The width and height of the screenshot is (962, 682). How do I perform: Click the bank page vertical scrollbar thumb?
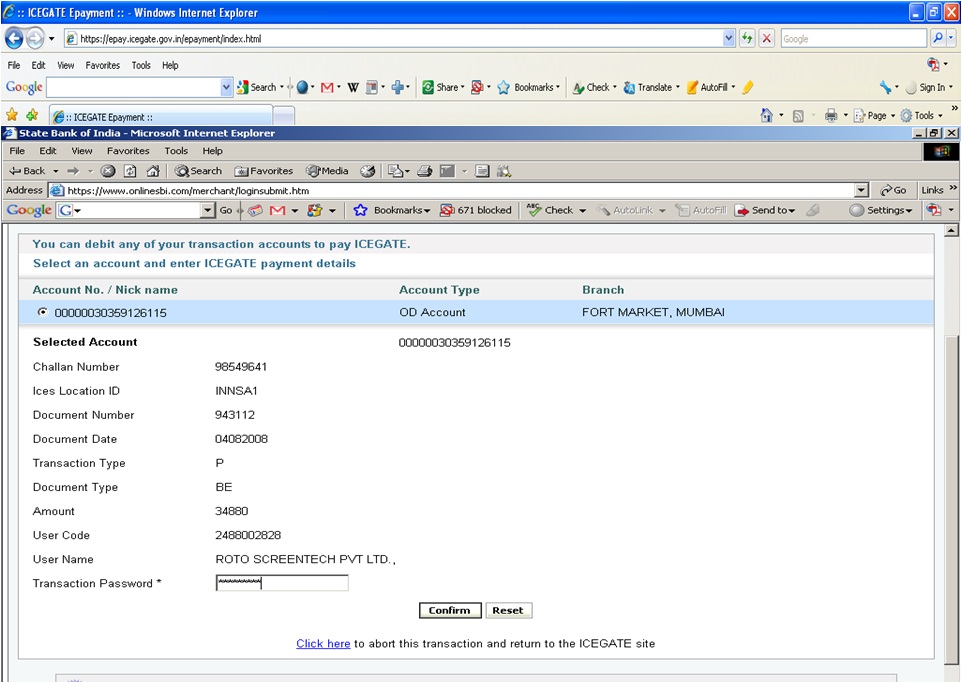[951, 500]
